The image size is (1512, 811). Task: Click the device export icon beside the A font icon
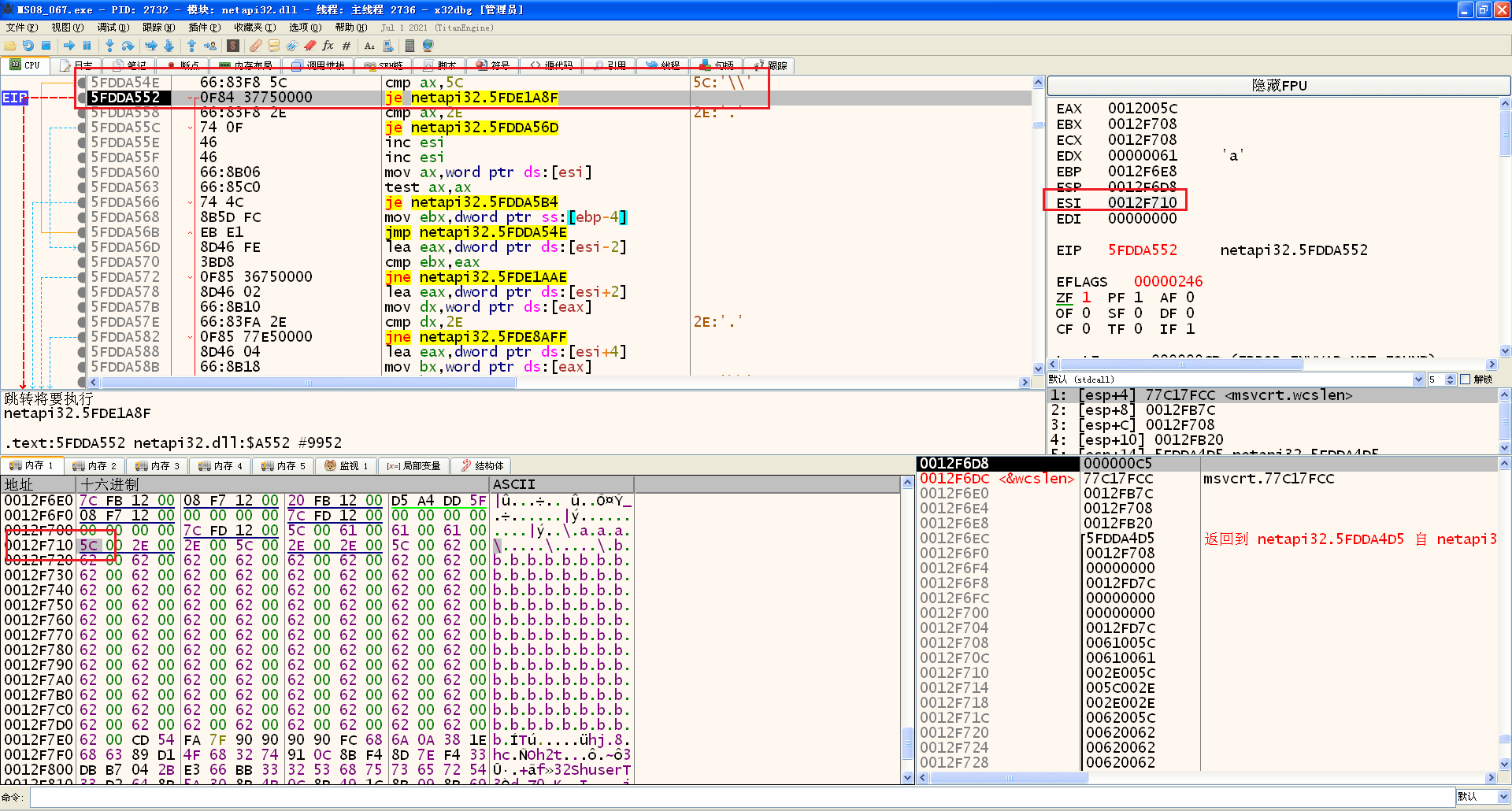click(x=387, y=46)
